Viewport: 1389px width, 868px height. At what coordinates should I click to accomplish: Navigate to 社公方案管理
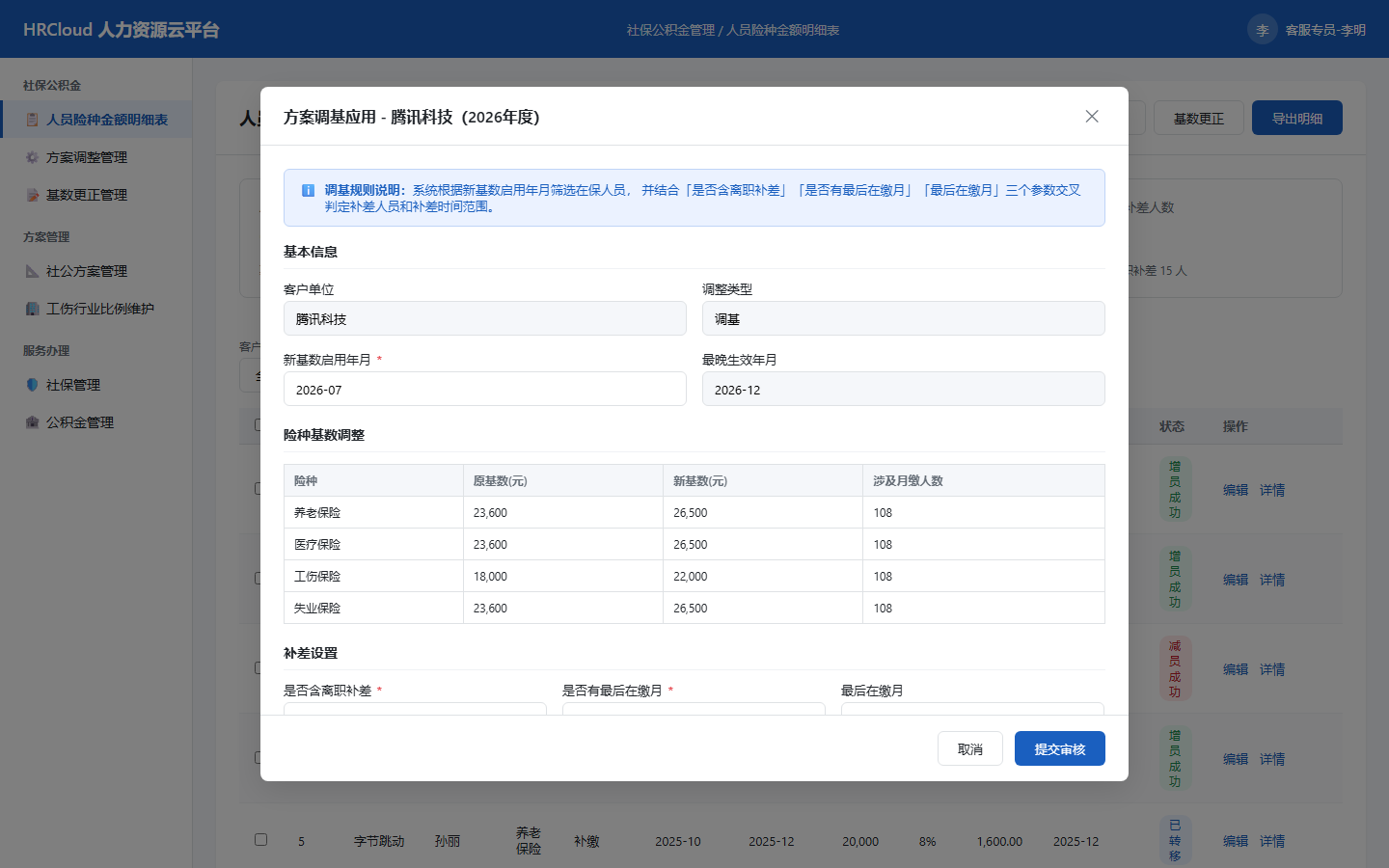pos(96,271)
